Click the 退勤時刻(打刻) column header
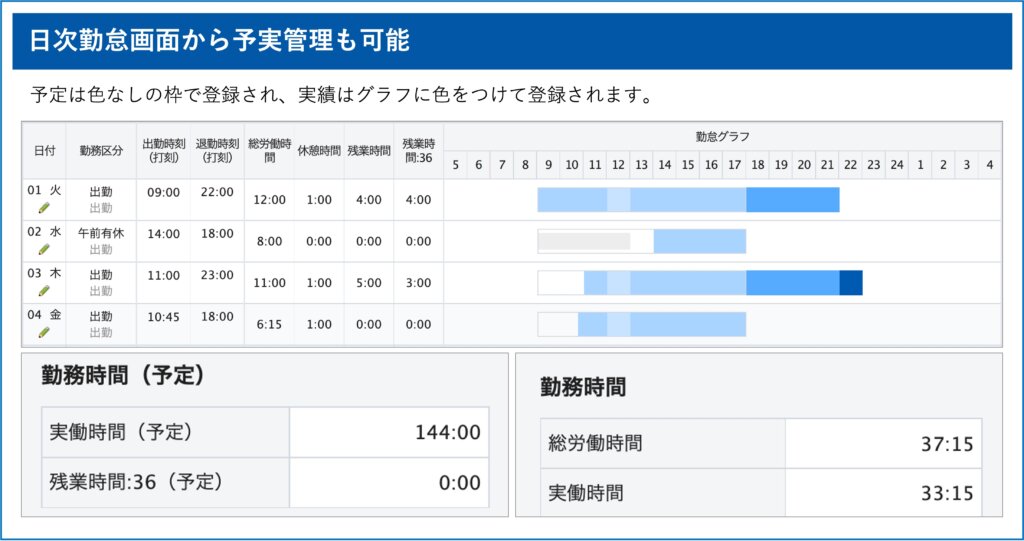The image size is (1024, 541). (217, 151)
